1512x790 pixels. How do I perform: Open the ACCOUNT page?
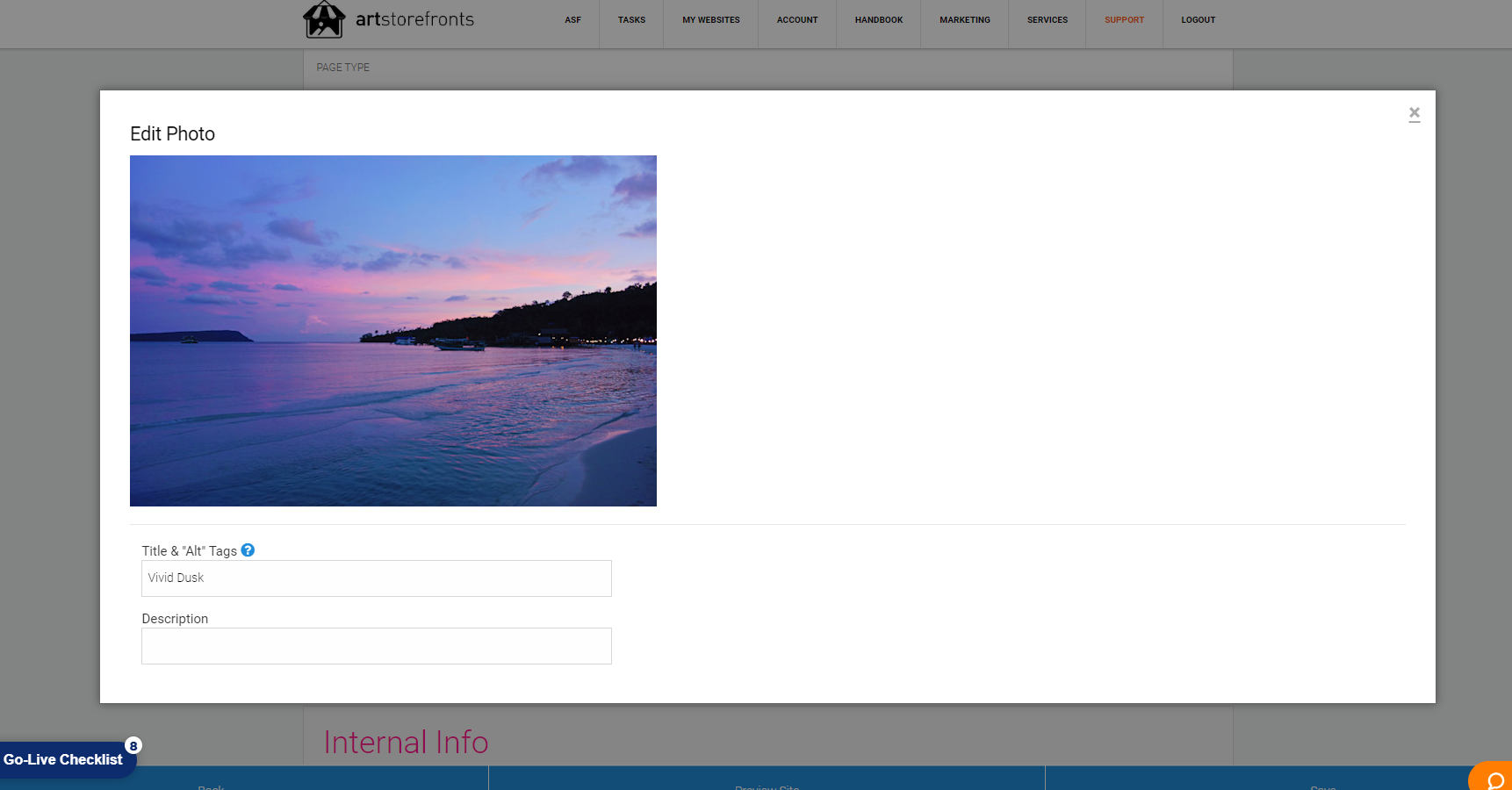pos(796,19)
